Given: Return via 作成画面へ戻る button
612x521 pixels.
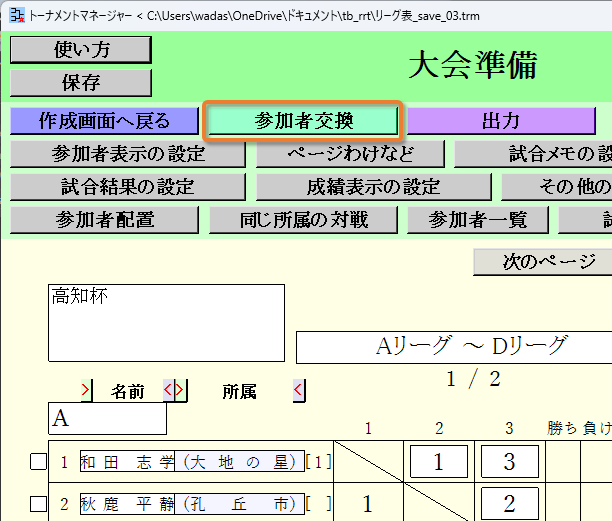Looking at the screenshot, I should pos(104,121).
